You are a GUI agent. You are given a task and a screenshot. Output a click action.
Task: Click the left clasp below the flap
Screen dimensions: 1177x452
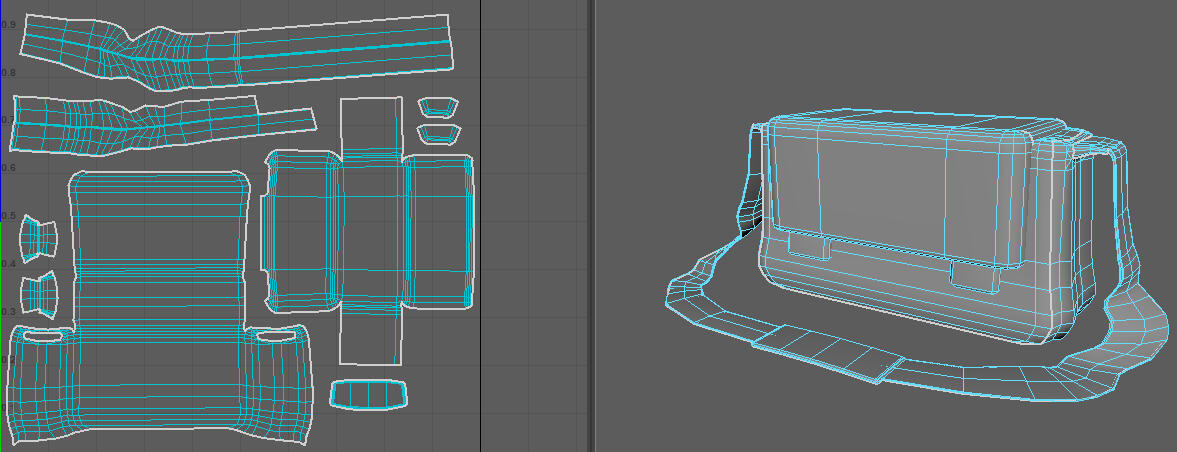point(806,245)
